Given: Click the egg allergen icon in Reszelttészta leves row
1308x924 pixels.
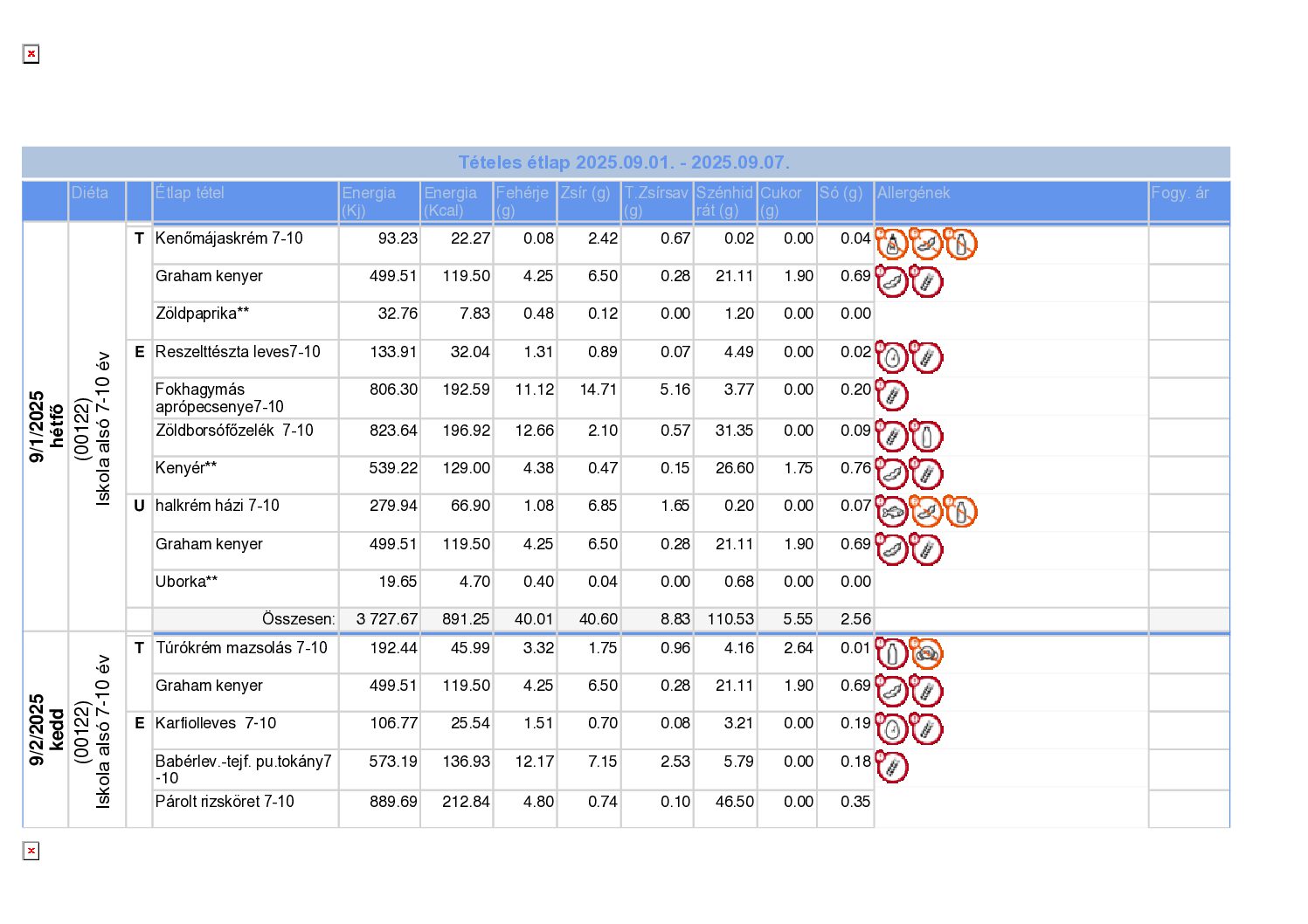Looking at the screenshot, I should (892, 358).
